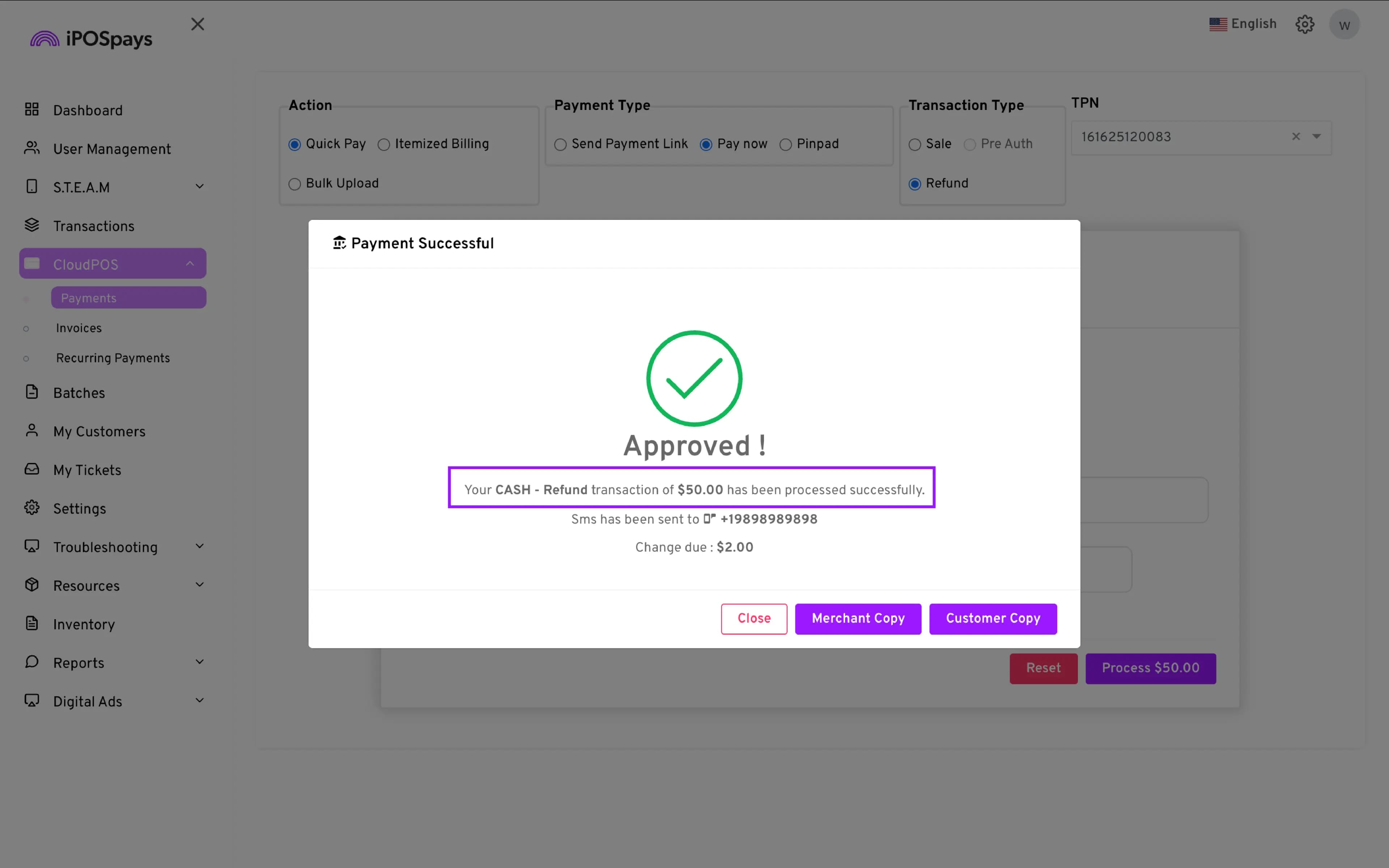
Task: Close the sidebar with X icon
Action: click(197, 24)
